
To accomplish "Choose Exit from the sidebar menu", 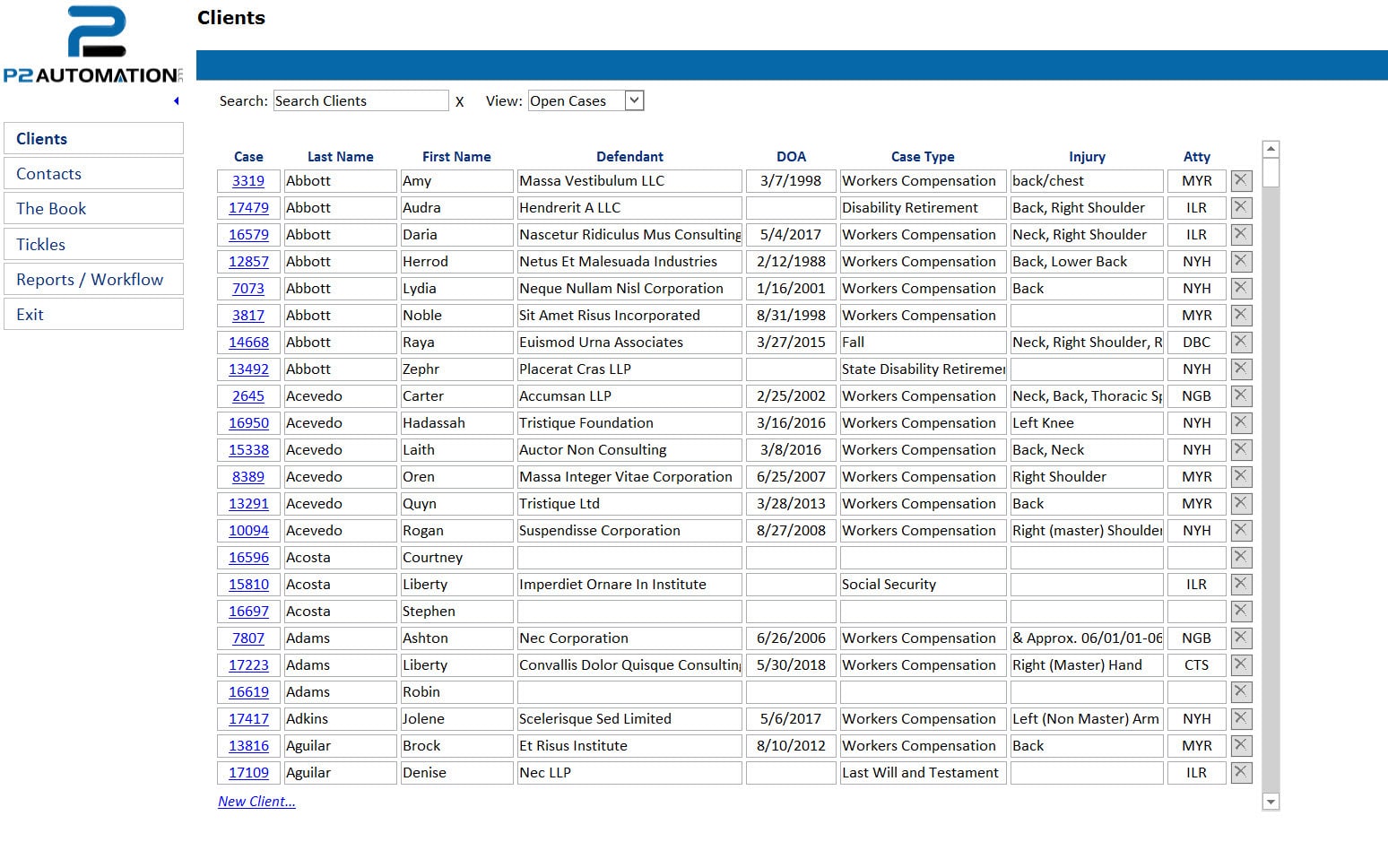I will click(x=93, y=314).
